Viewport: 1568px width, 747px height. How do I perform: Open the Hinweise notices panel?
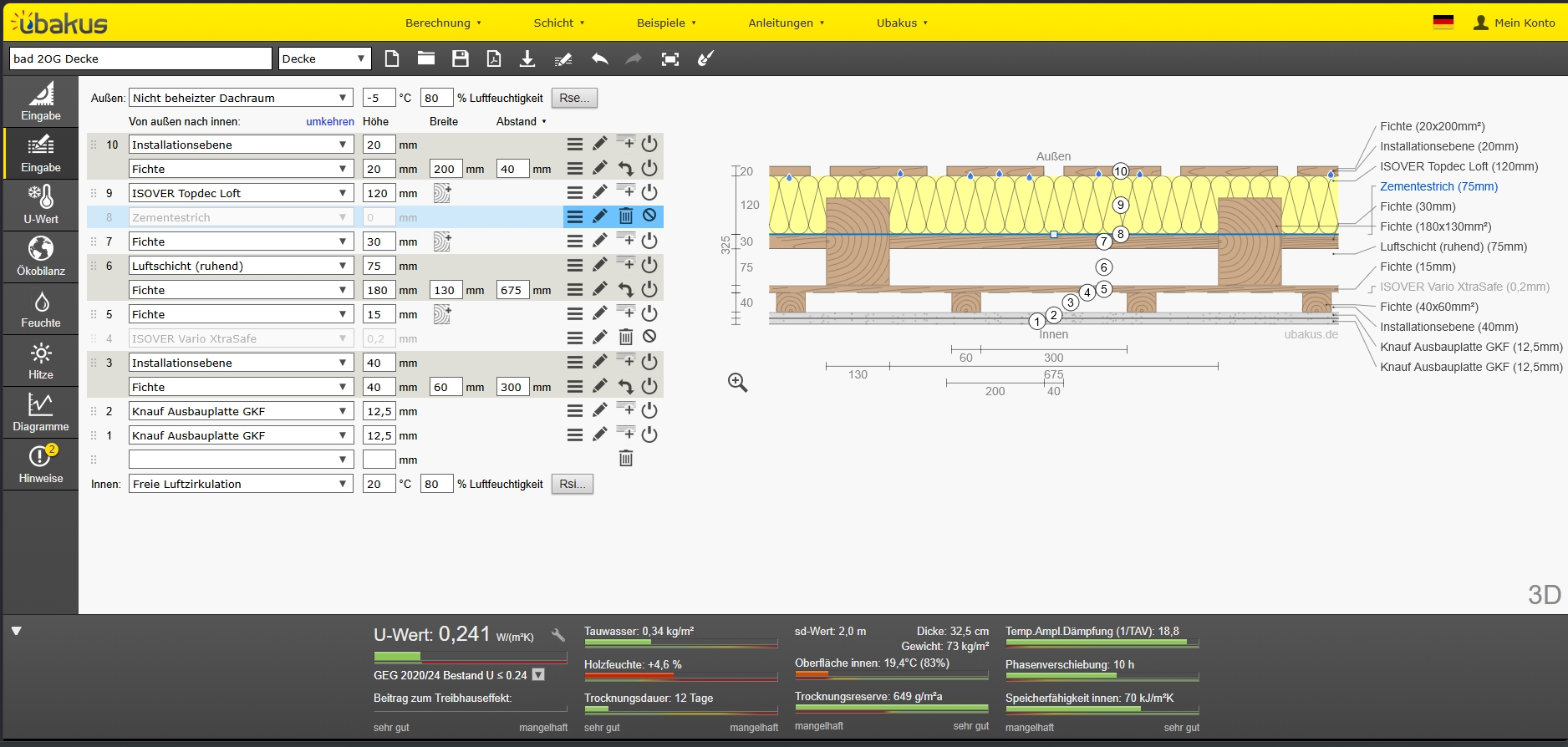click(41, 464)
